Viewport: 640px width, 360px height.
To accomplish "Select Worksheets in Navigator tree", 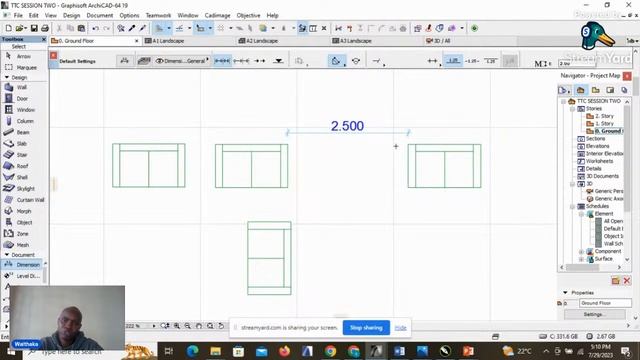I will (x=599, y=161).
